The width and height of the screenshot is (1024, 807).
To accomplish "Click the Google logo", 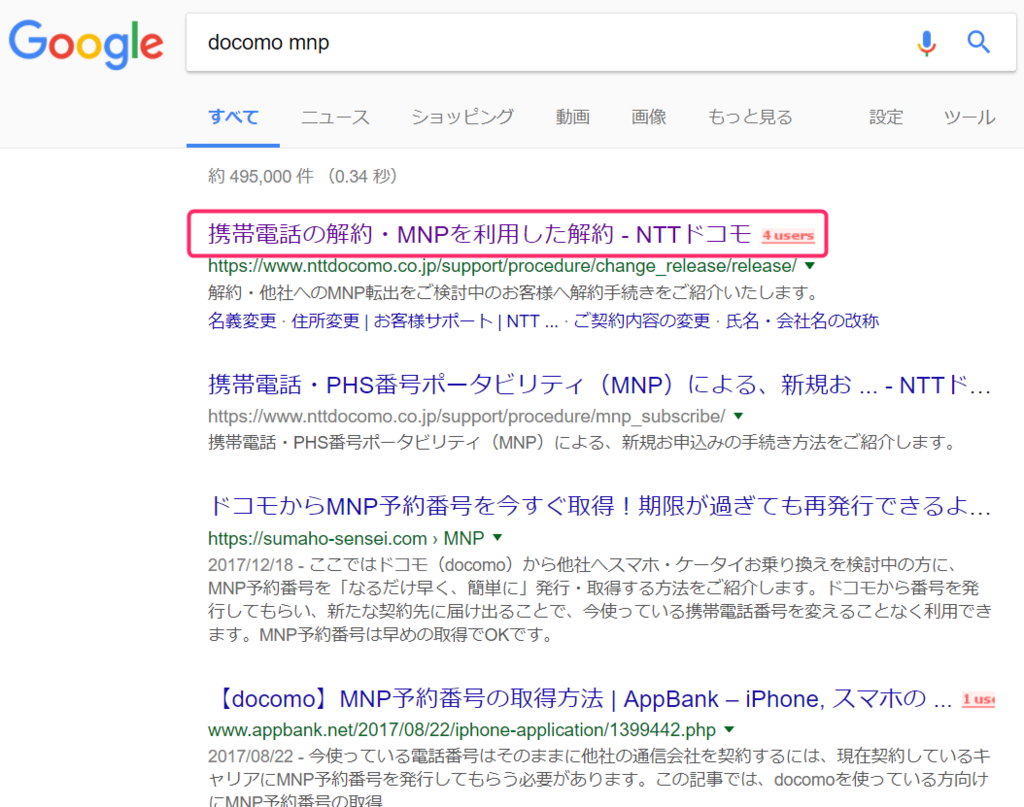I will click(x=86, y=43).
